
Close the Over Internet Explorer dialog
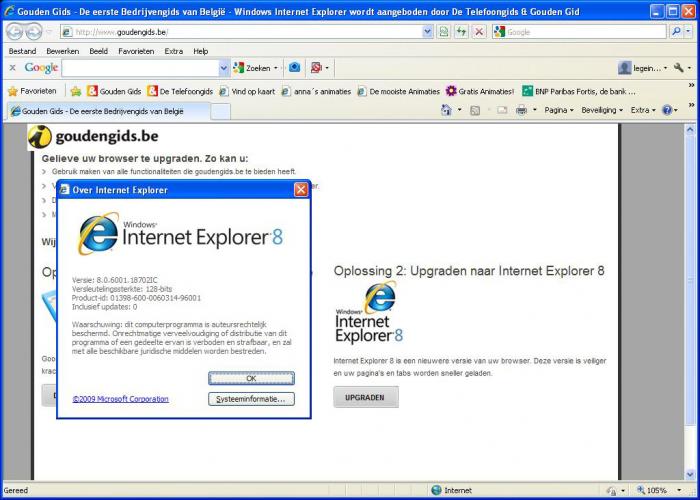[x=301, y=190]
